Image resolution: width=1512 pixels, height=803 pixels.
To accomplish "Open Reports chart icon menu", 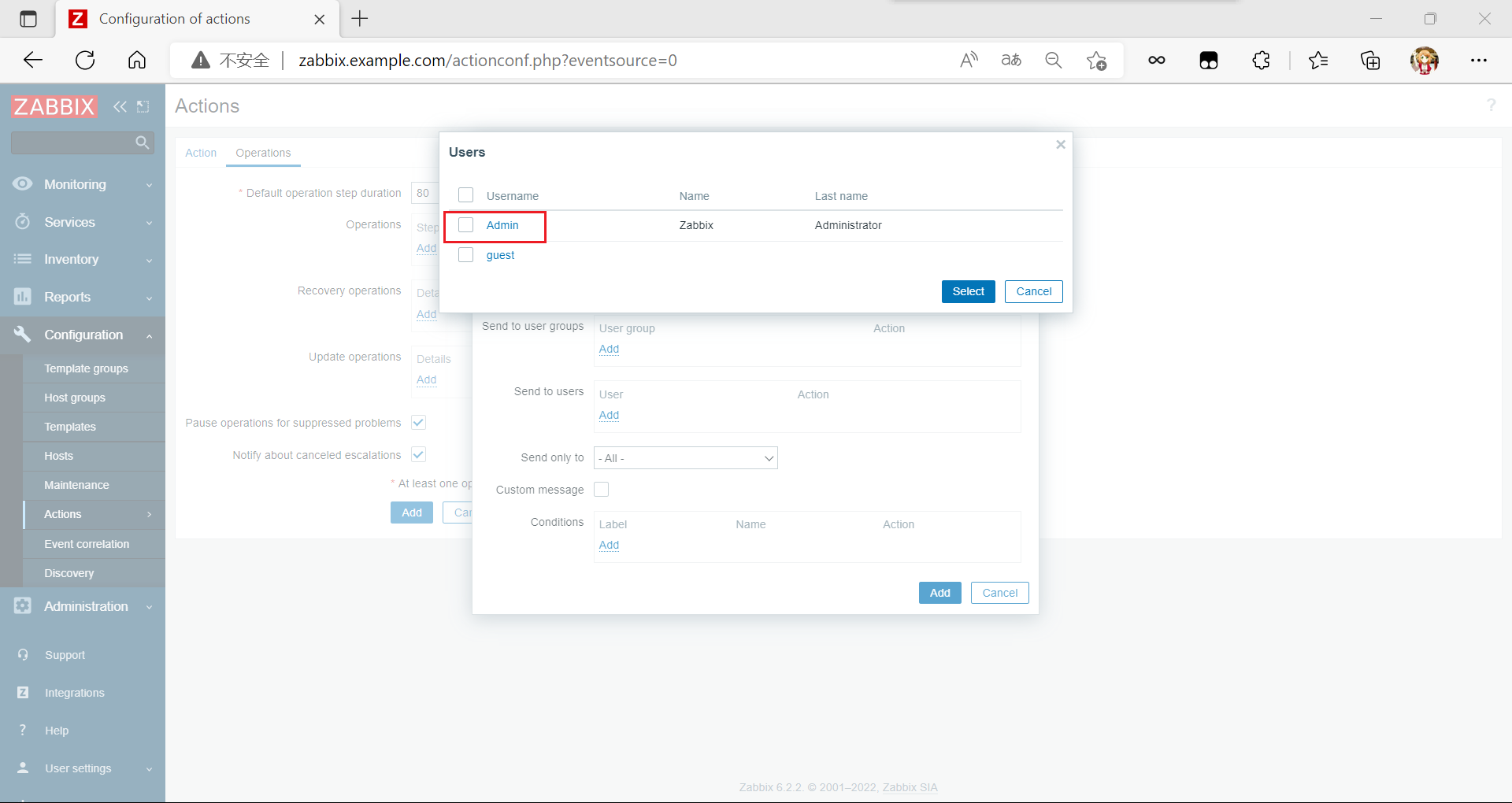I will tap(23, 297).
